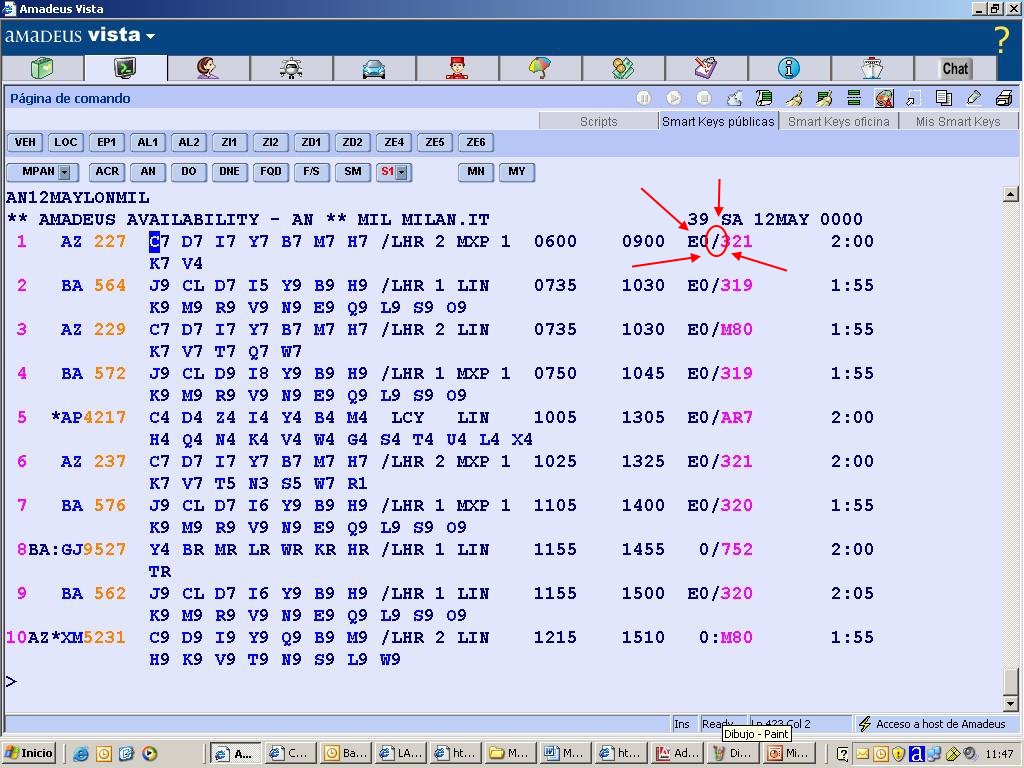Open the Inicio start button
Screen dimensions: 1024x768
coord(29,753)
